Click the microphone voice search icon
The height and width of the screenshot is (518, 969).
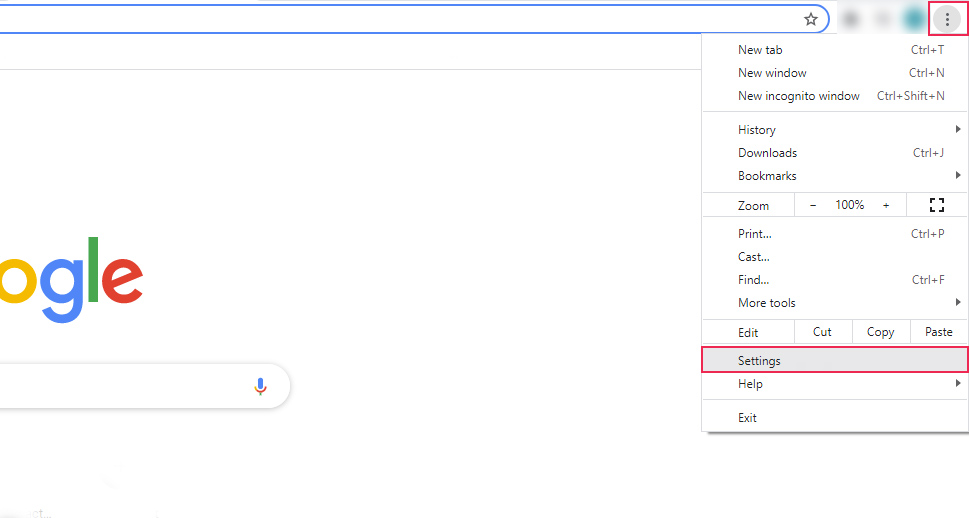pos(261,386)
